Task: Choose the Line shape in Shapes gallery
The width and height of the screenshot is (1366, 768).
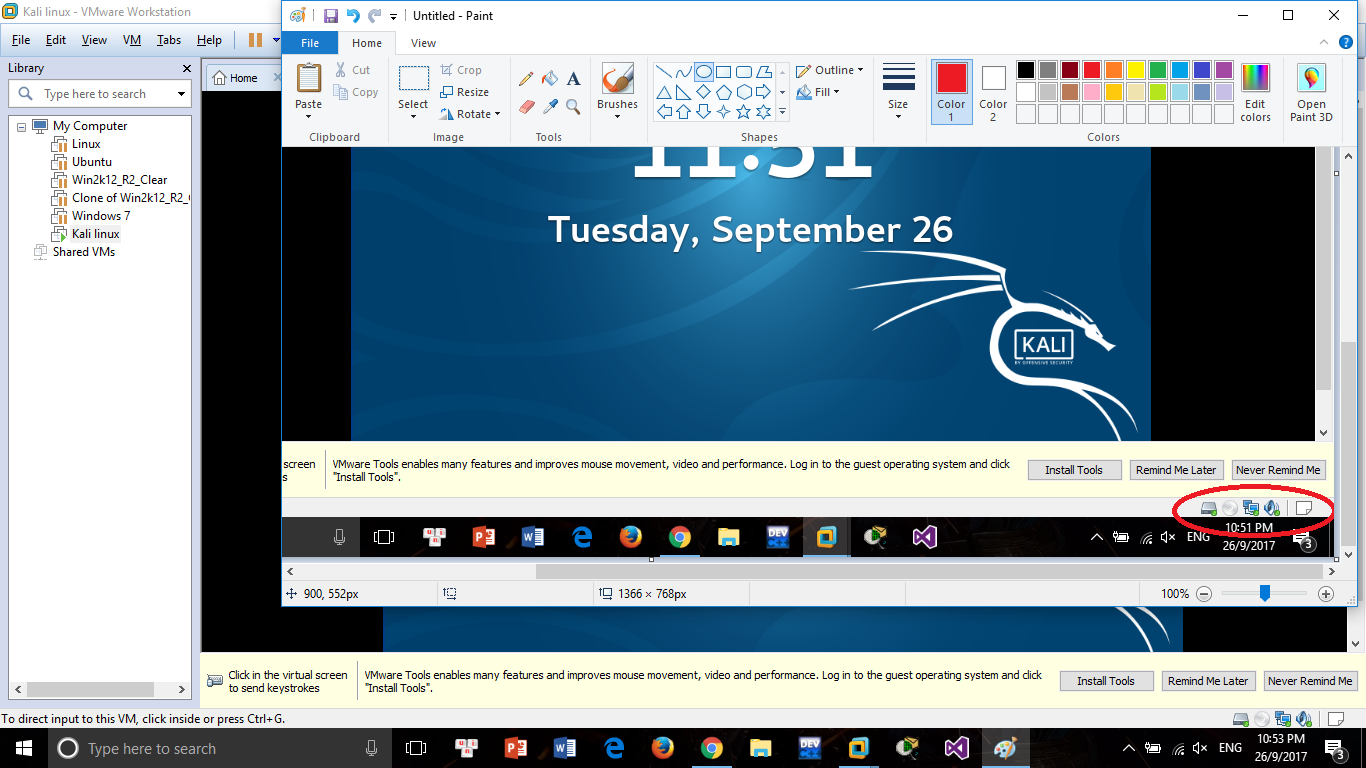Action: tap(663, 72)
